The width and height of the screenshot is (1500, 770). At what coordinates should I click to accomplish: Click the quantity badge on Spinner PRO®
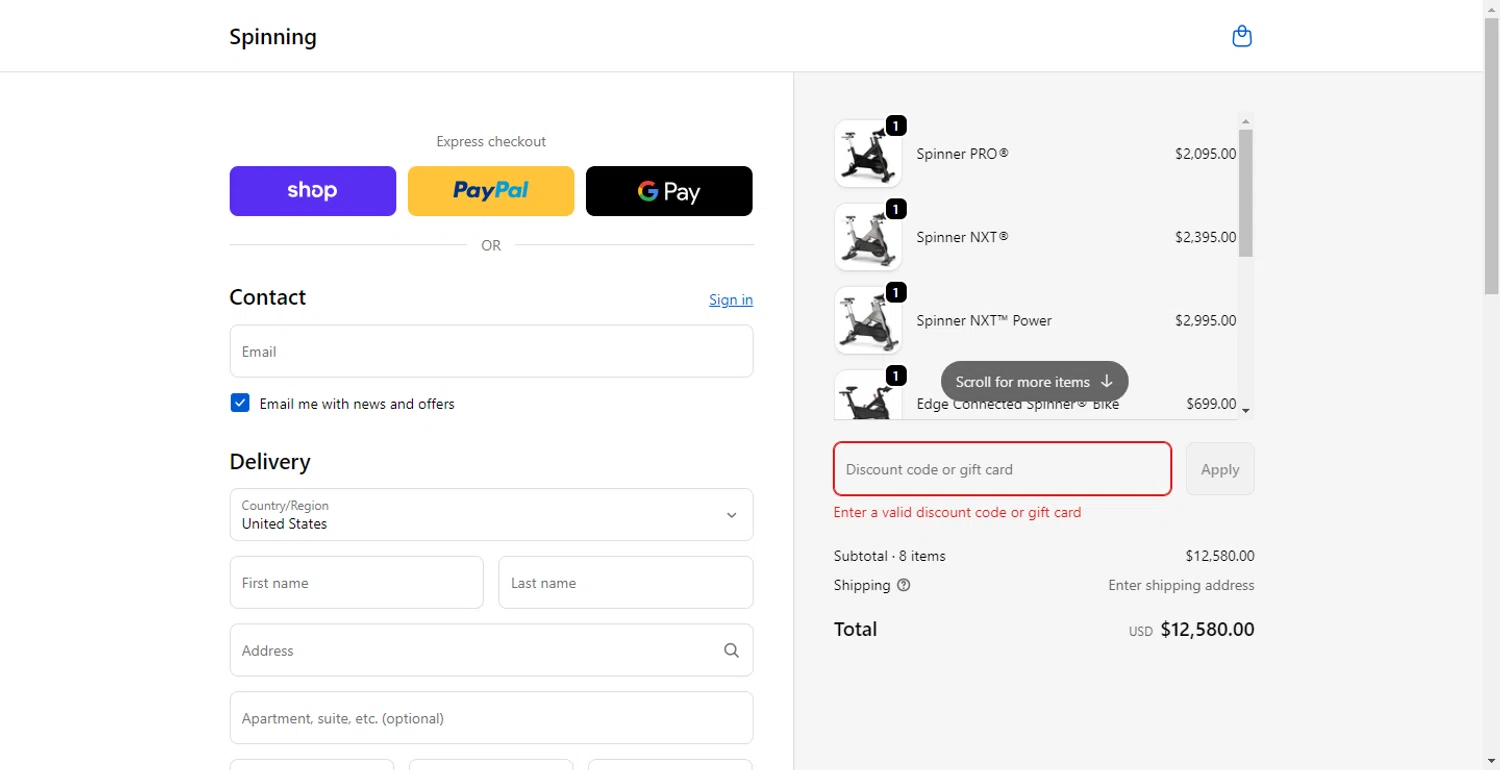coord(896,126)
